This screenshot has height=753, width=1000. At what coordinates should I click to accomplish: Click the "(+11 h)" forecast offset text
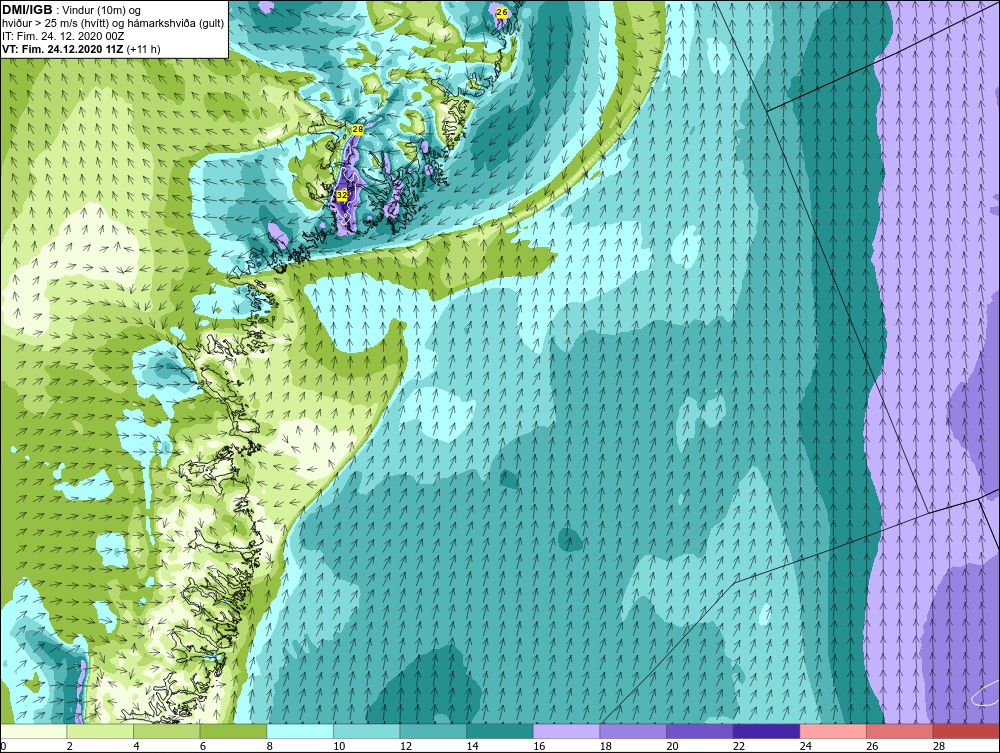click(143, 49)
